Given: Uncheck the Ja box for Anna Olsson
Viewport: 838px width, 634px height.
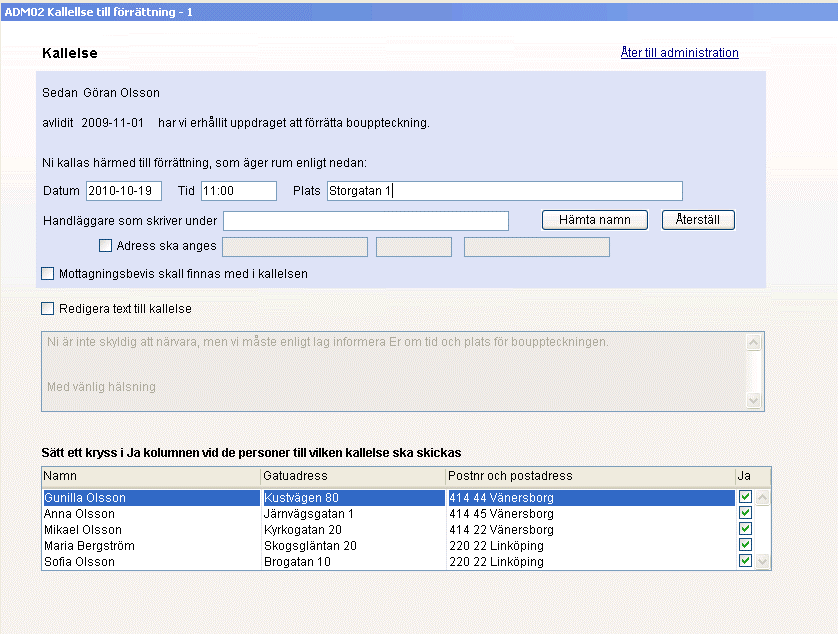Looking at the screenshot, I should (x=744, y=513).
